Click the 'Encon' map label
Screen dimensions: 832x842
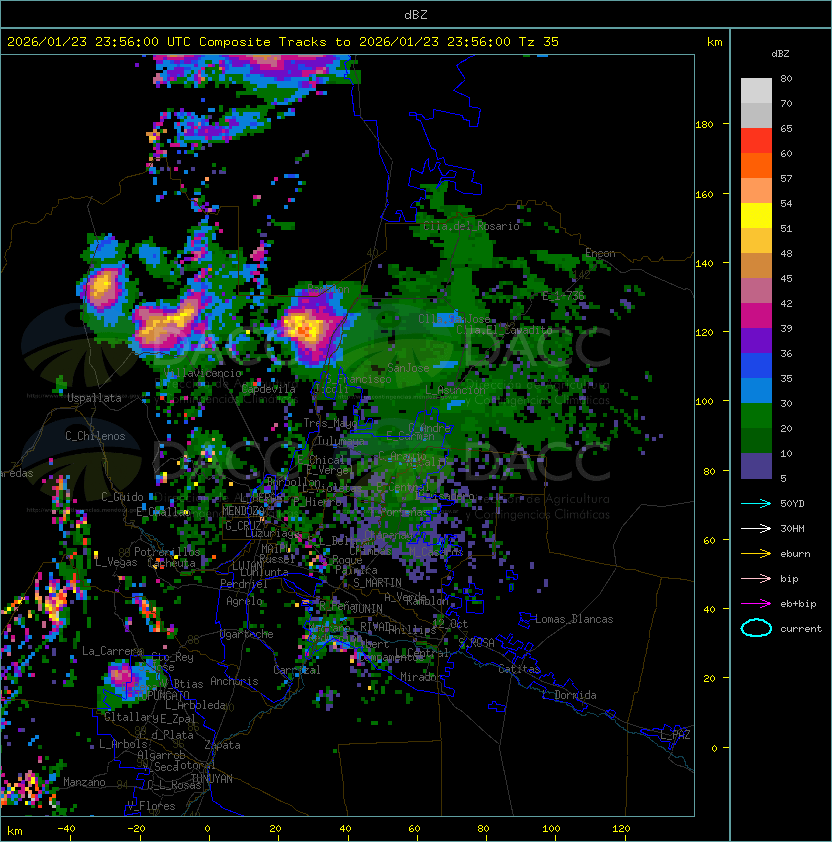(x=600, y=253)
